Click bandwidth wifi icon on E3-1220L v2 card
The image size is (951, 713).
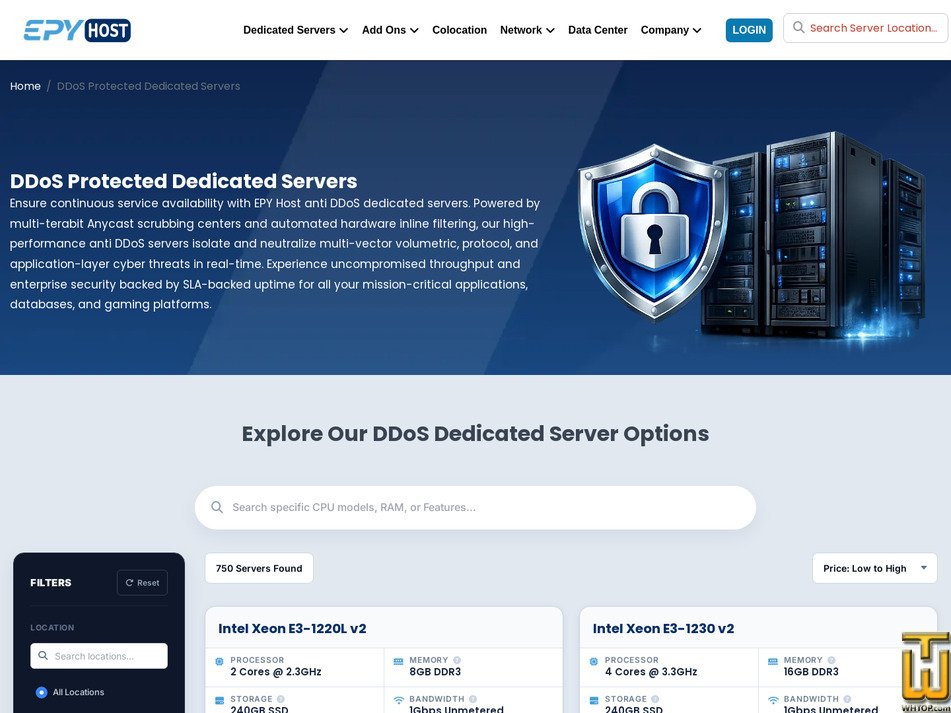point(398,700)
